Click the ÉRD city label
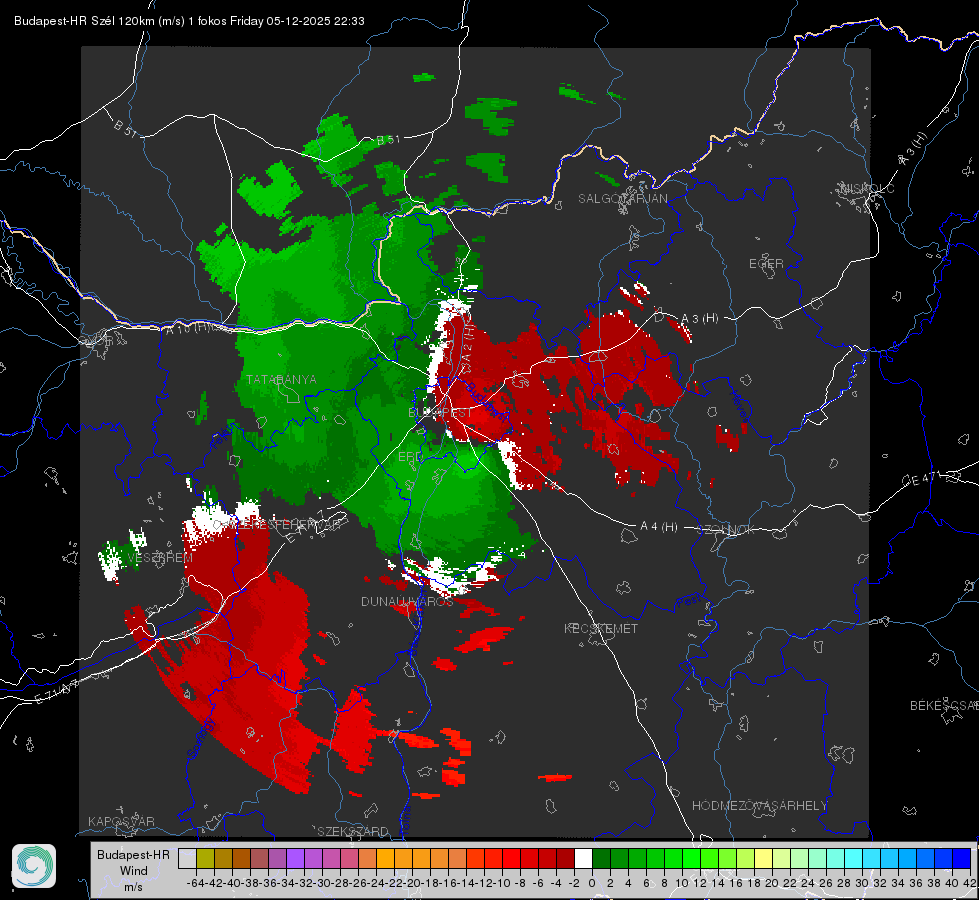 click(x=410, y=457)
